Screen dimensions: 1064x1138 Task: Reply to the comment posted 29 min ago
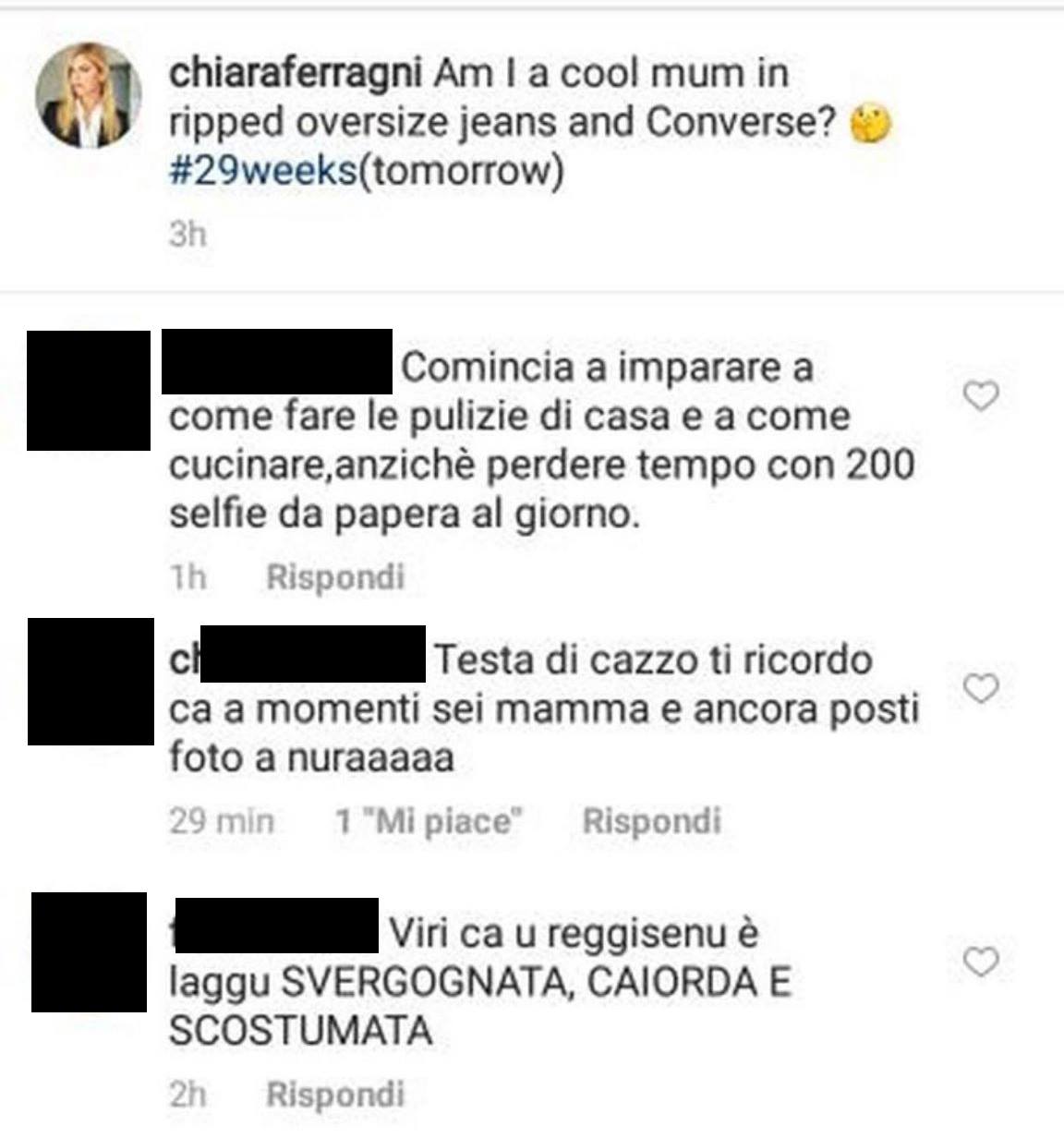click(651, 820)
